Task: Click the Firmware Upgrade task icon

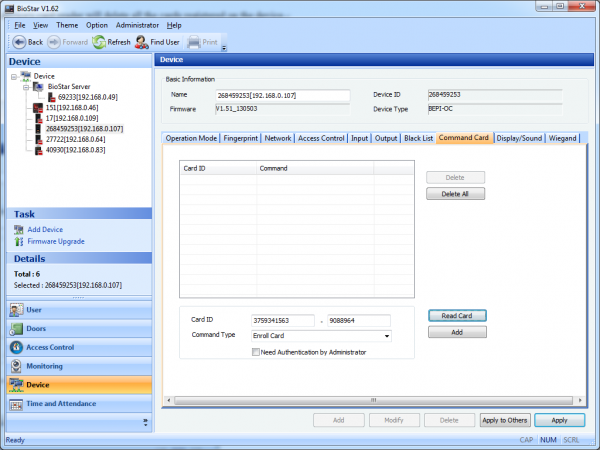Action: (x=19, y=241)
